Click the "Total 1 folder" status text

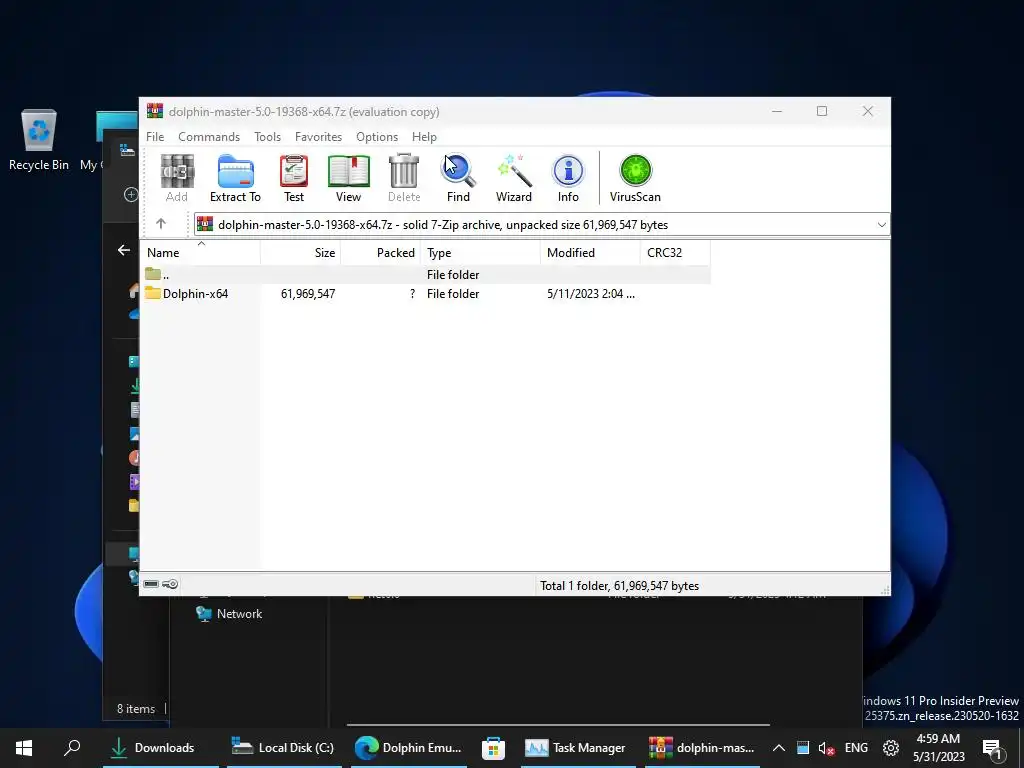click(619, 586)
